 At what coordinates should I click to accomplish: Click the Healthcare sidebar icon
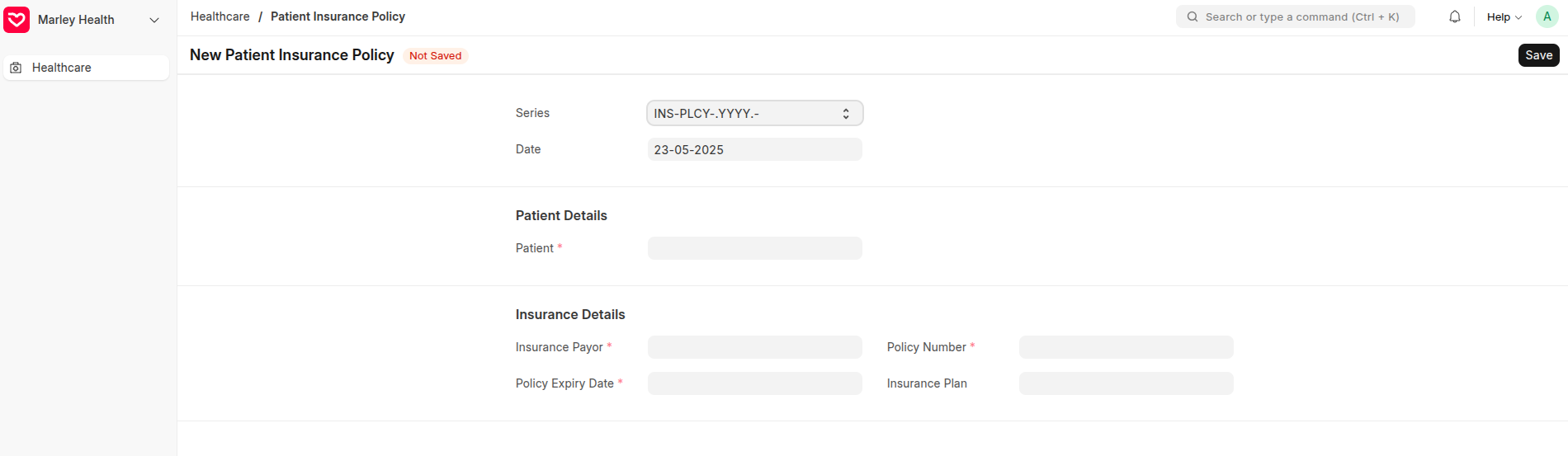click(16, 68)
